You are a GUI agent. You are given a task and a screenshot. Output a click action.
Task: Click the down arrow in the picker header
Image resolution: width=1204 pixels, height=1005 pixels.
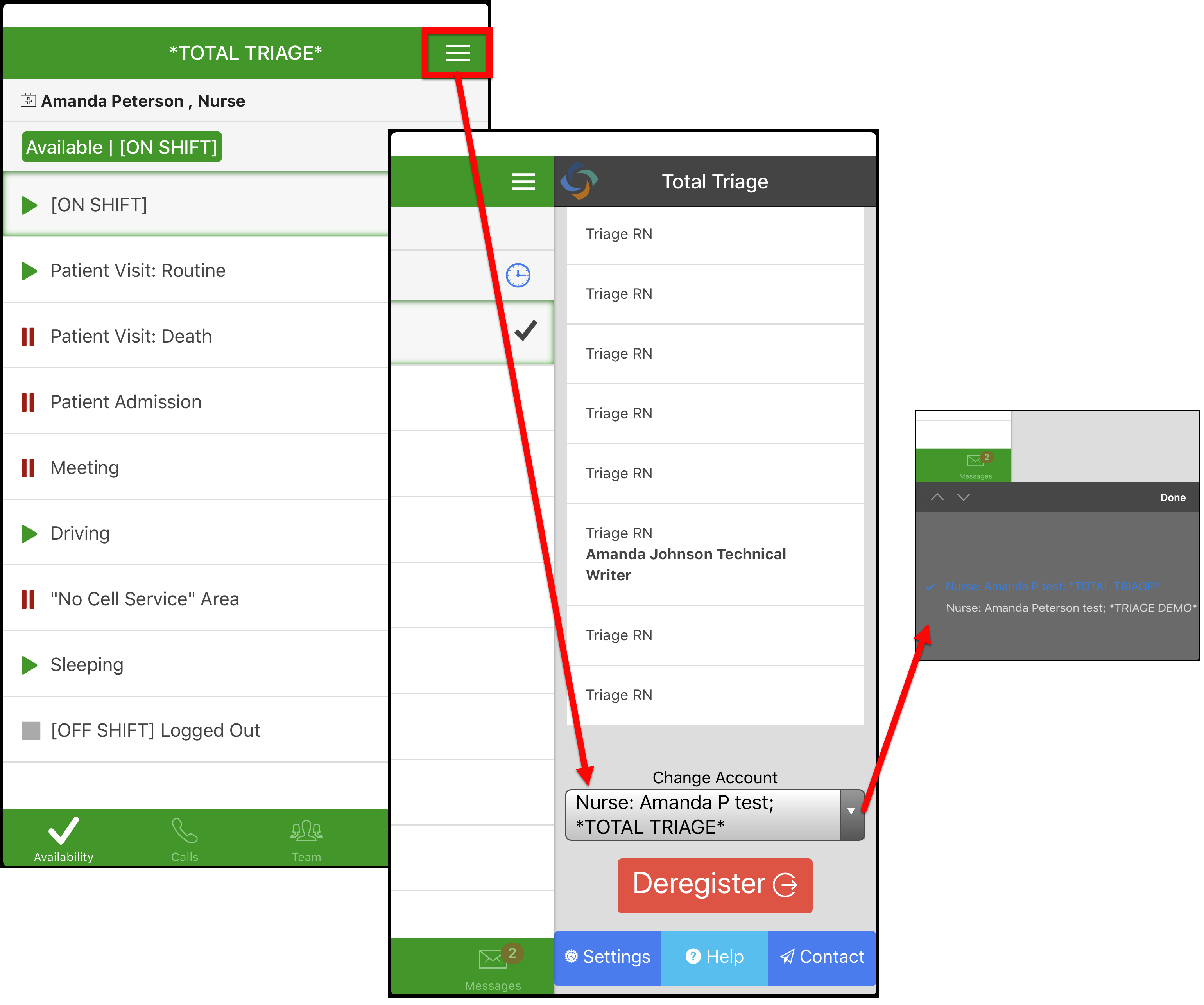(963, 497)
